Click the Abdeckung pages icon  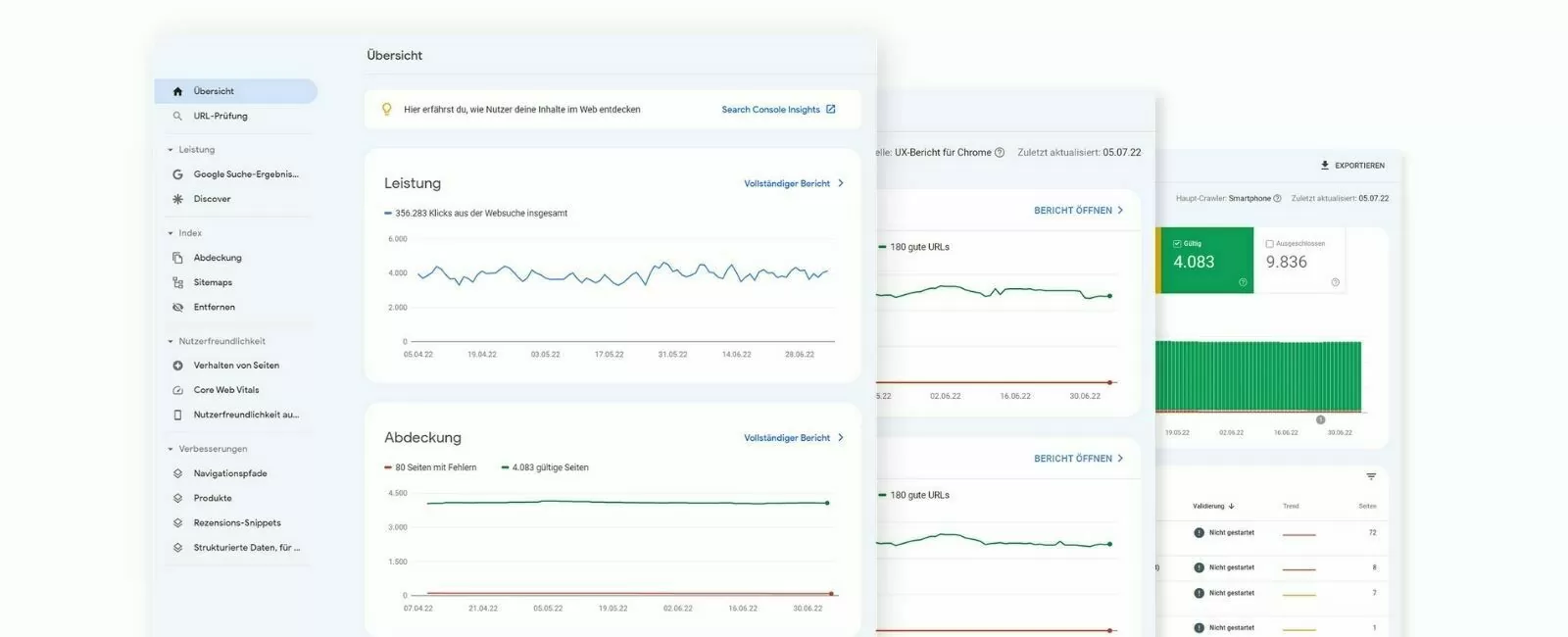(x=177, y=258)
